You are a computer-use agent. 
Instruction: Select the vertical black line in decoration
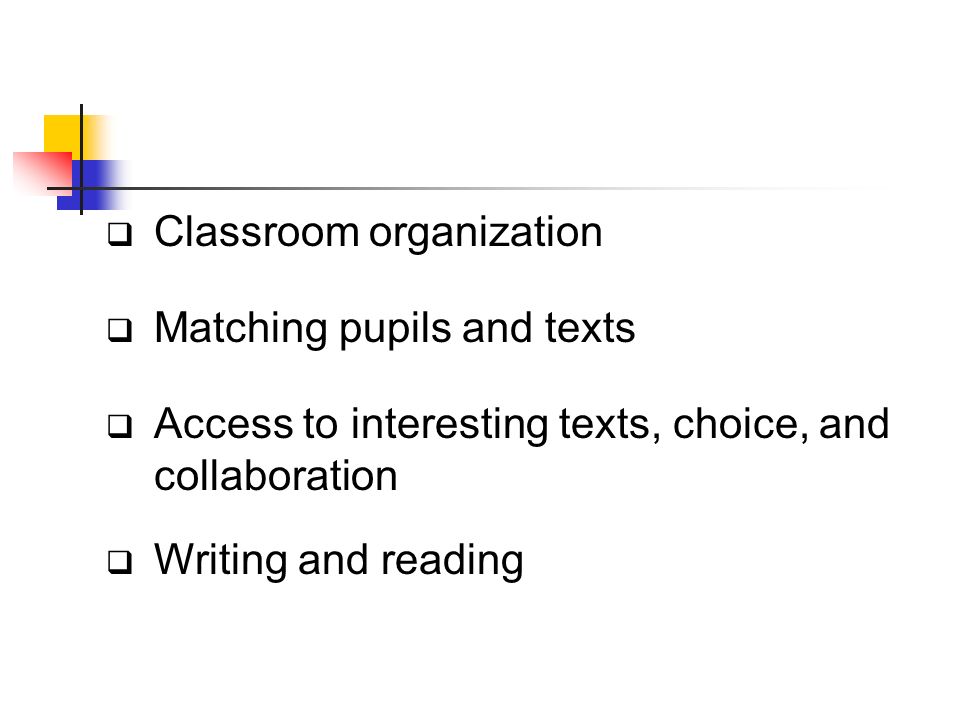pyautogui.click(x=81, y=159)
